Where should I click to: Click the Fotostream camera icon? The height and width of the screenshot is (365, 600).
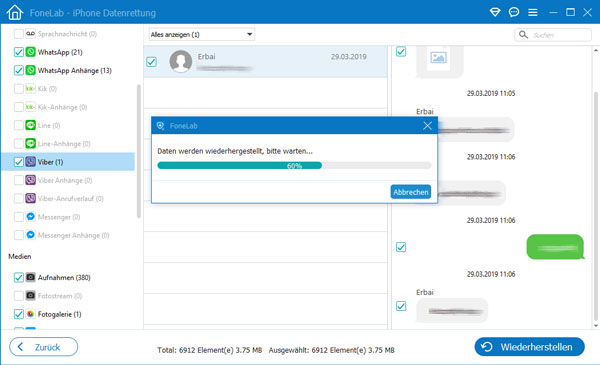[x=31, y=296]
